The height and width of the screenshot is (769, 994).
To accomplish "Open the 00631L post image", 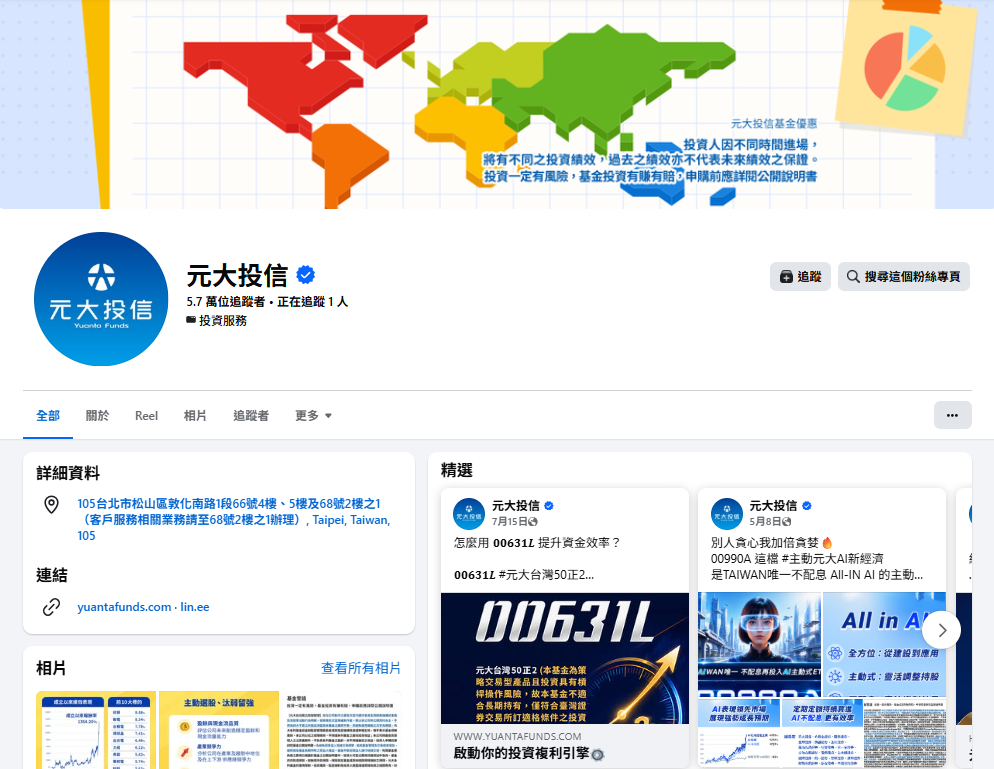I will (x=565, y=658).
